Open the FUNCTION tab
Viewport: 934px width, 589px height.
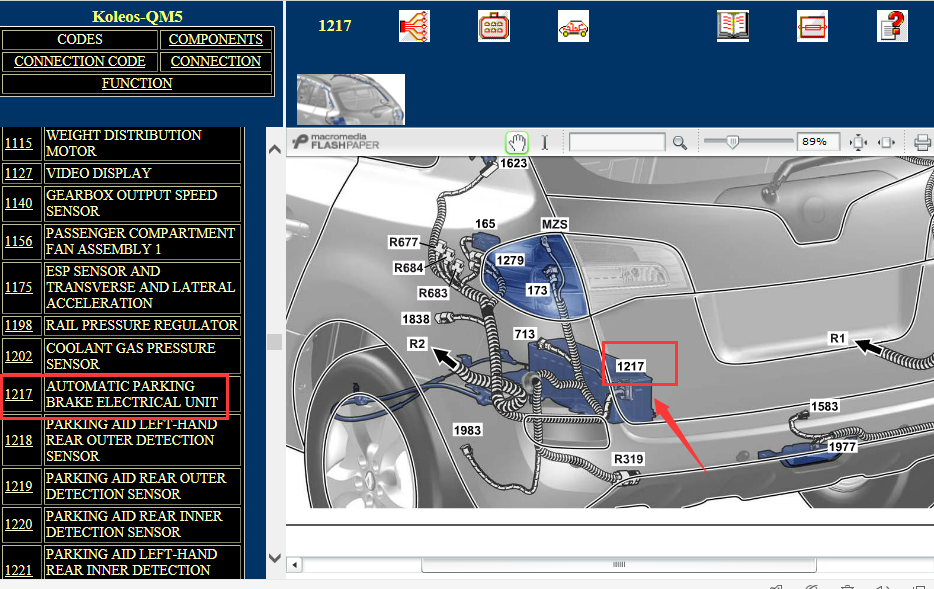click(x=137, y=83)
